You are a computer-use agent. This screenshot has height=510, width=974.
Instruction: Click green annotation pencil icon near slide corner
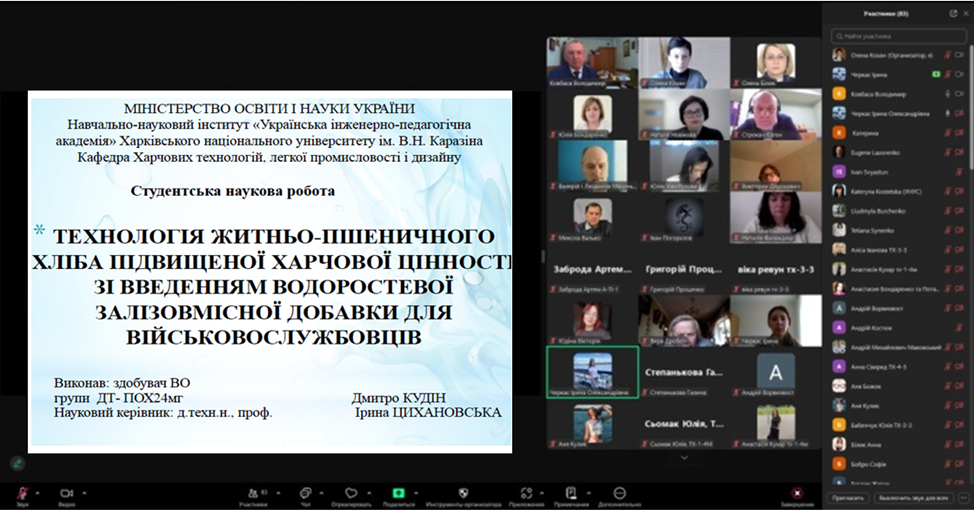pyautogui.click(x=17, y=463)
